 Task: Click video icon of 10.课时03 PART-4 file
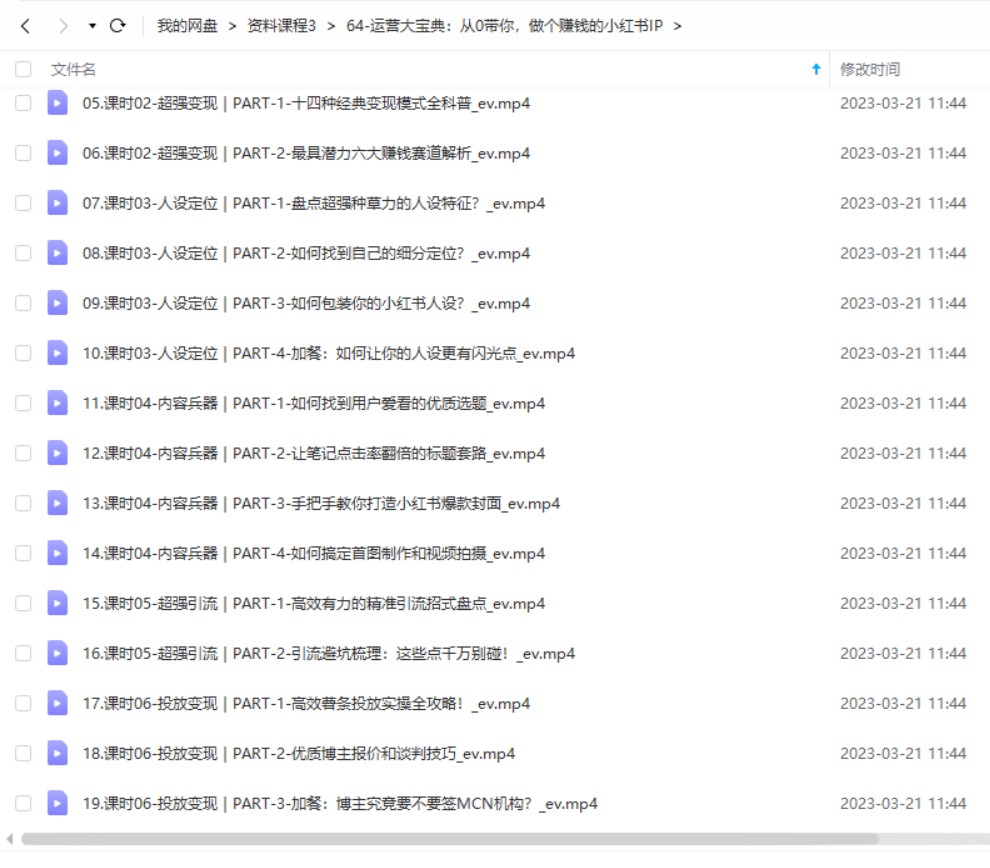click(x=57, y=353)
